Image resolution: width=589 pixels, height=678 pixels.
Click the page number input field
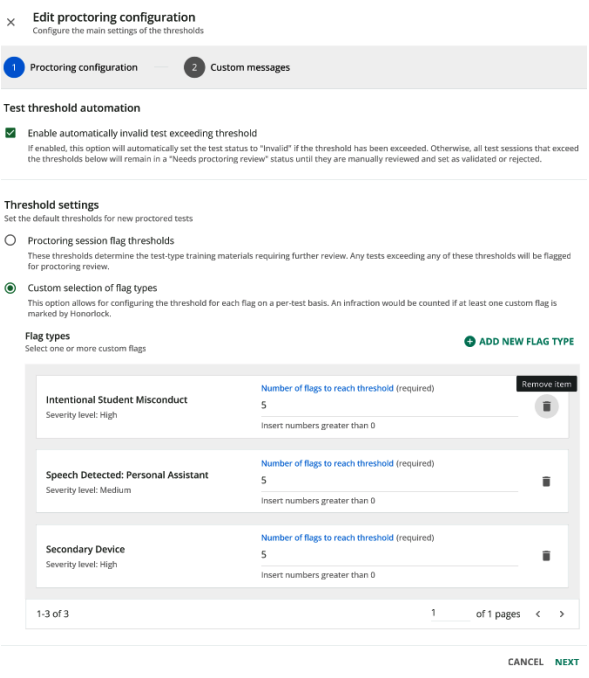coord(450,613)
